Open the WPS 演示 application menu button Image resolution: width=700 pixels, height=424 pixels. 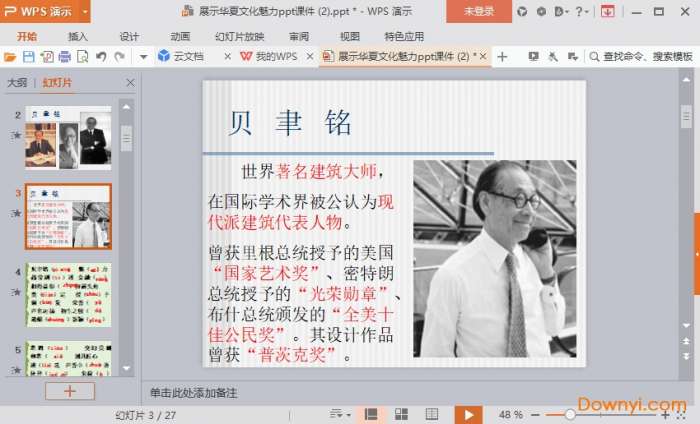(x=39, y=11)
